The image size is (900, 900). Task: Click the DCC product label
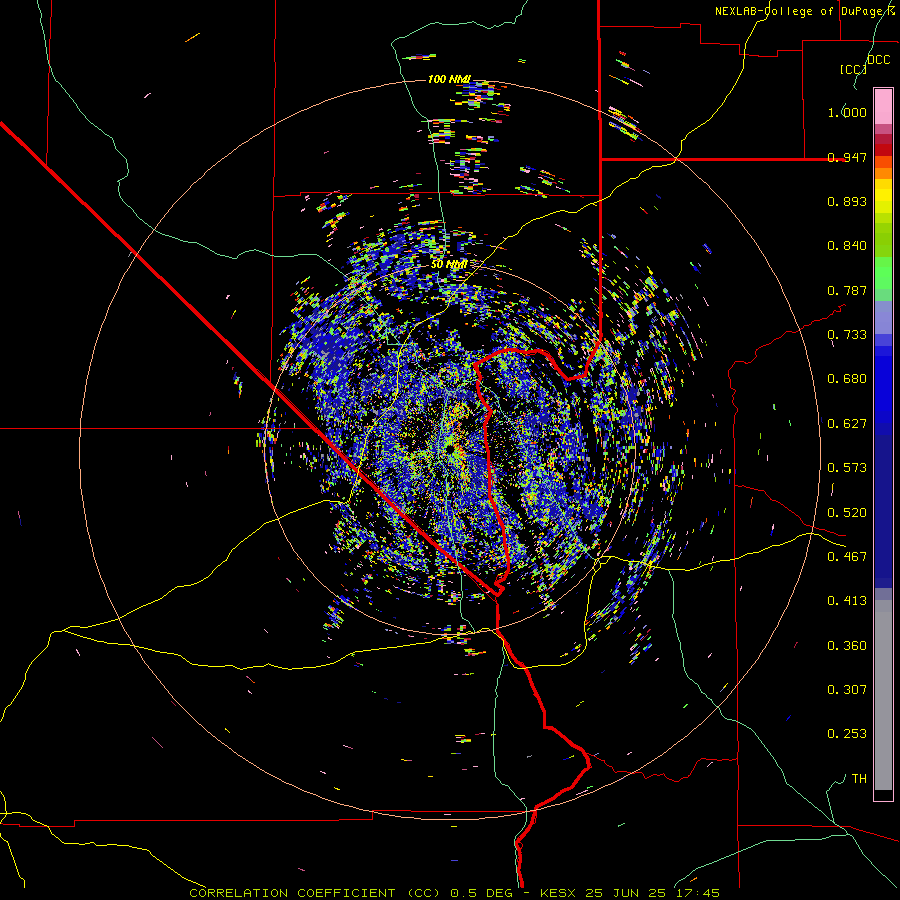coord(878,60)
